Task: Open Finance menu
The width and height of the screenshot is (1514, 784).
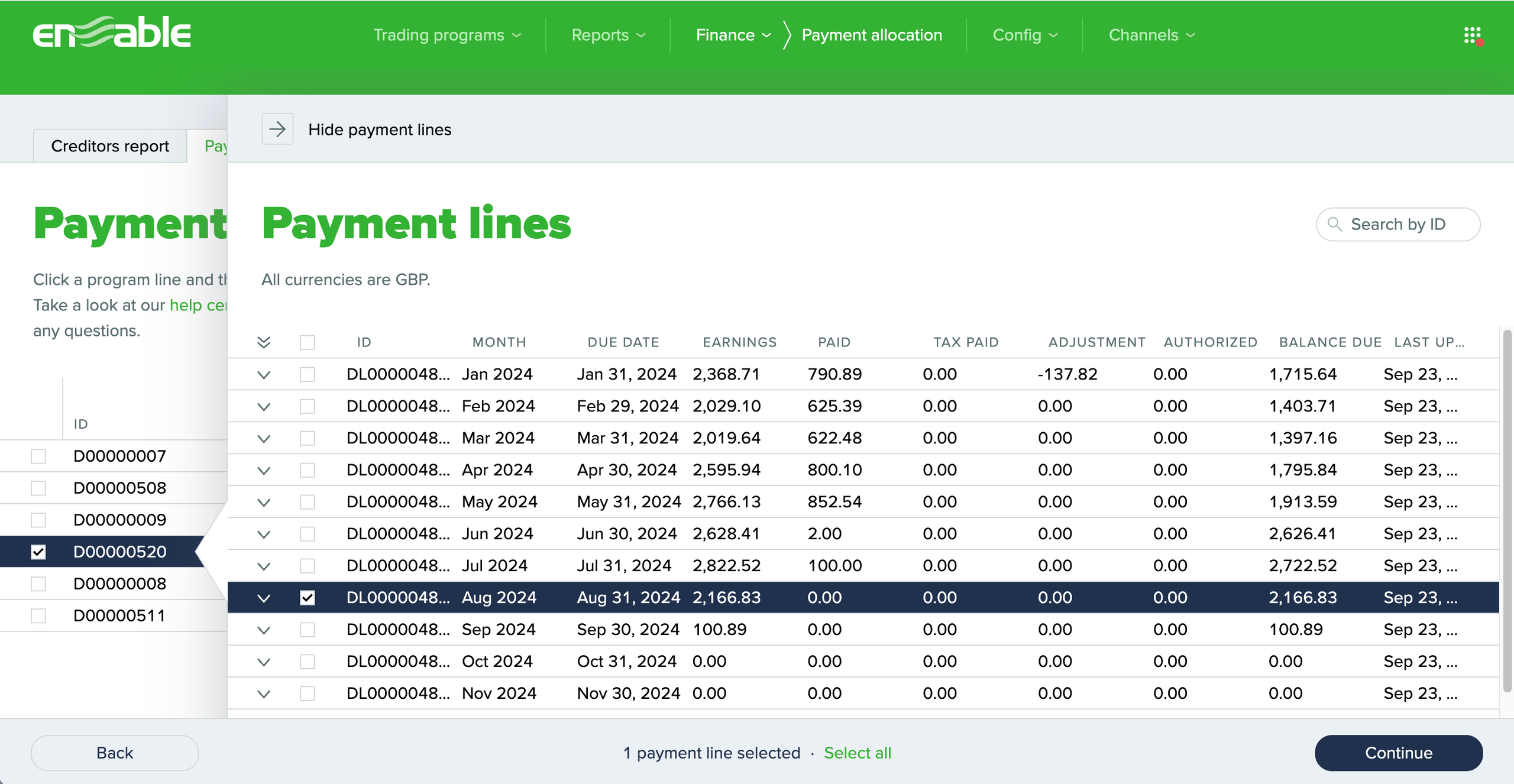Action: click(733, 35)
